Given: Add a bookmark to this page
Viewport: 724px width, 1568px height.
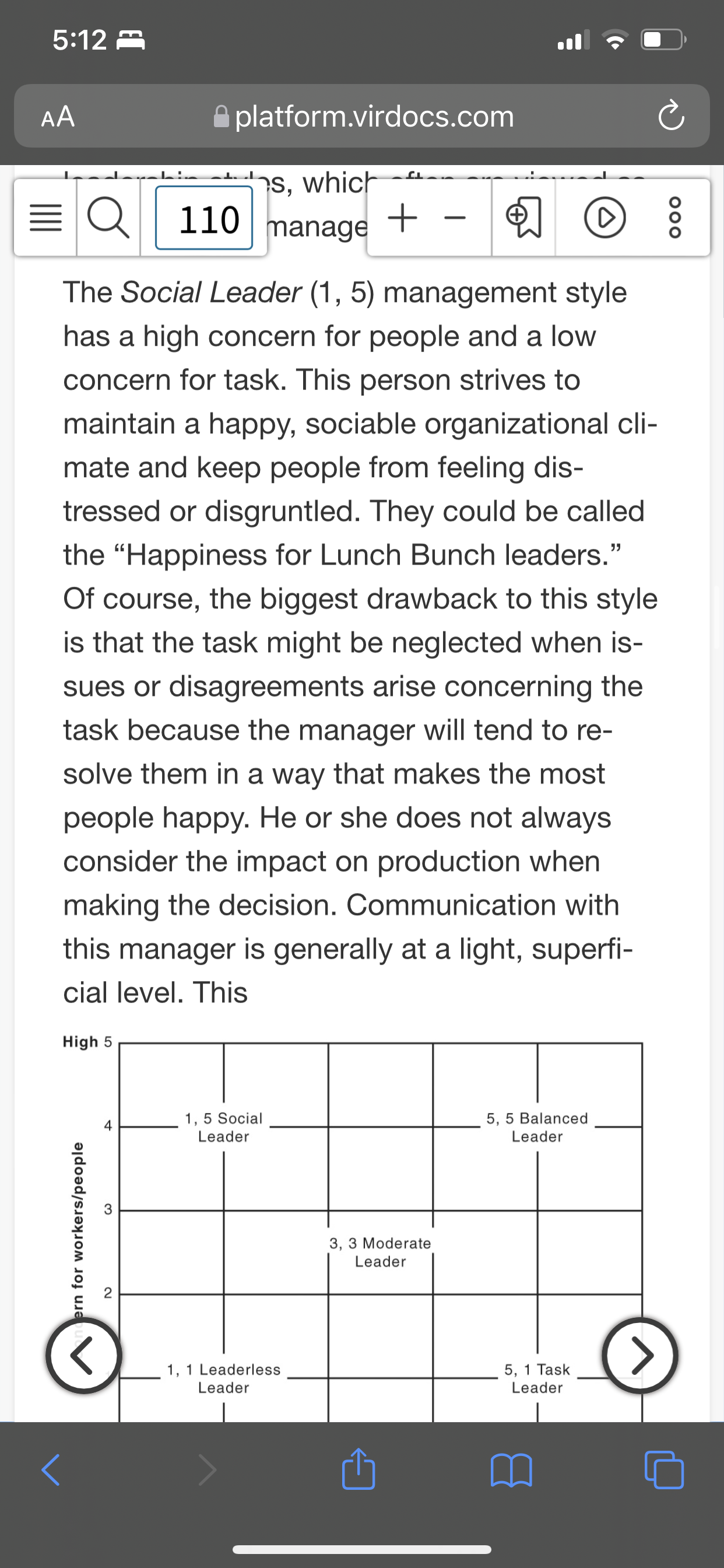Looking at the screenshot, I should click(x=524, y=218).
